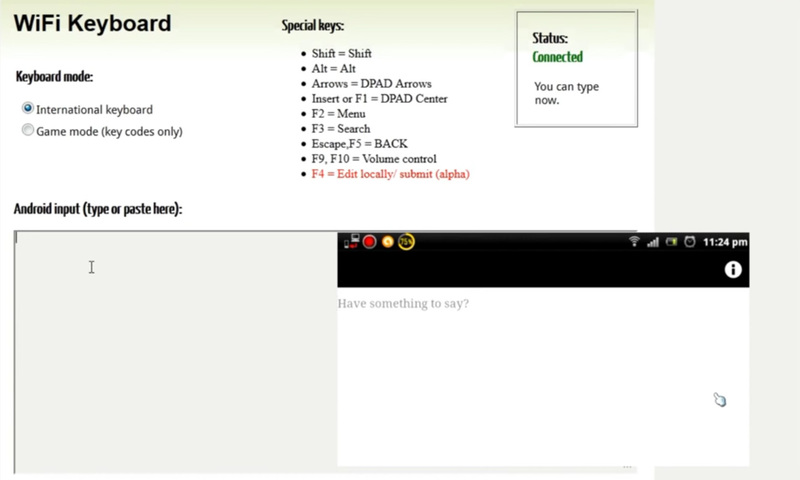
Task: Tap the 11:24 pm clock on the phone
Action: pyautogui.click(x=725, y=242)
